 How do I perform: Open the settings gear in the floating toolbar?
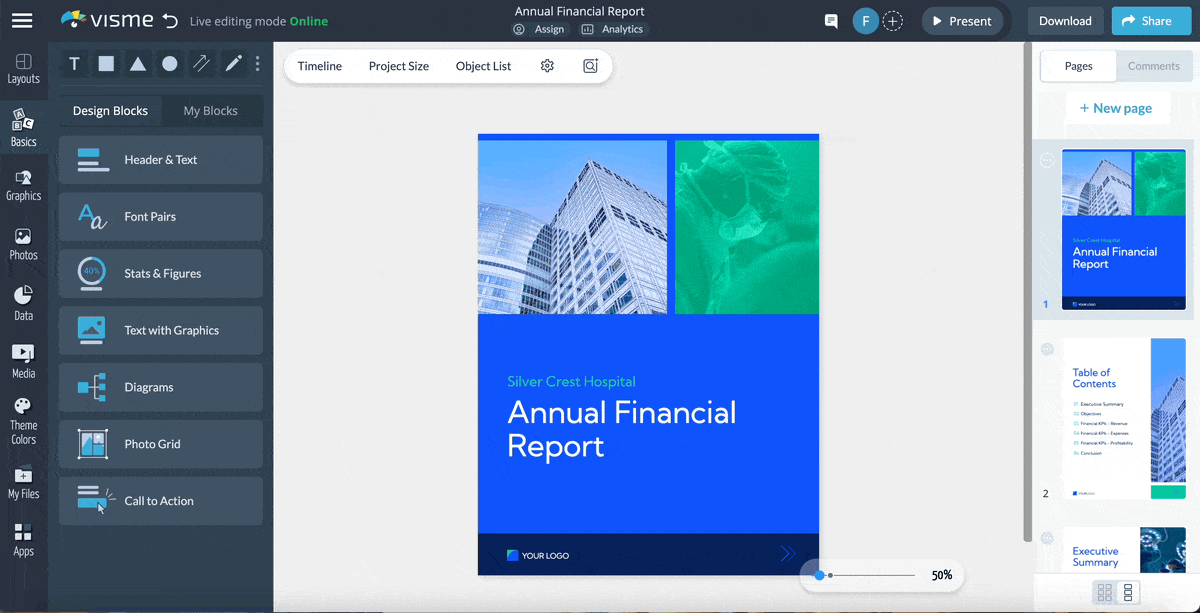coord(547,65)
